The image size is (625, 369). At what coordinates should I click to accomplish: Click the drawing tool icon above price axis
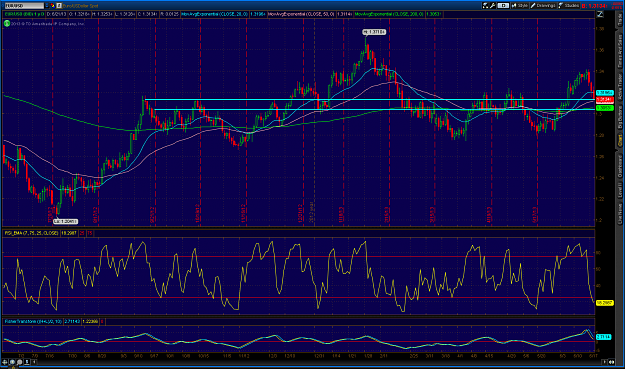click(x=600, y=14)
